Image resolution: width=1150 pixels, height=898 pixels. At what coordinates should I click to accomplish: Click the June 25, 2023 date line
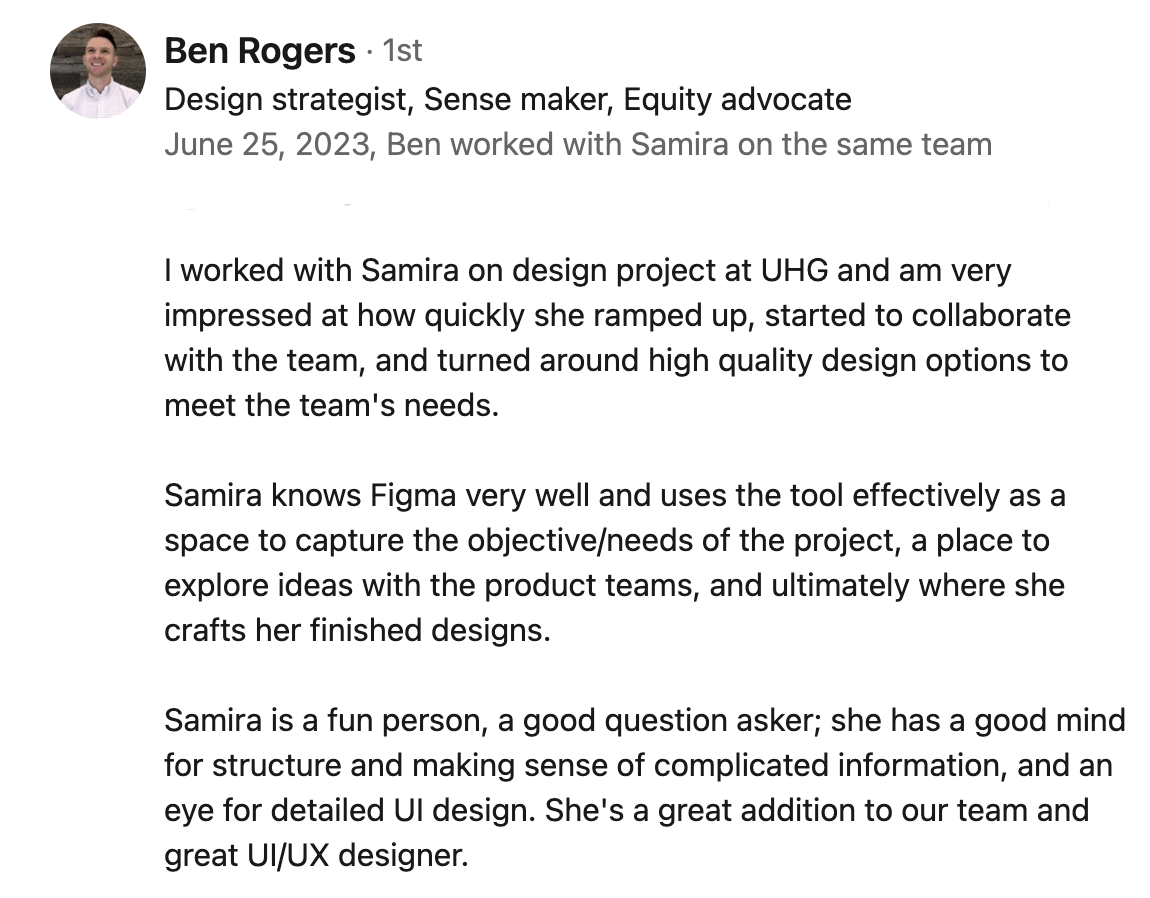point(578,144)
